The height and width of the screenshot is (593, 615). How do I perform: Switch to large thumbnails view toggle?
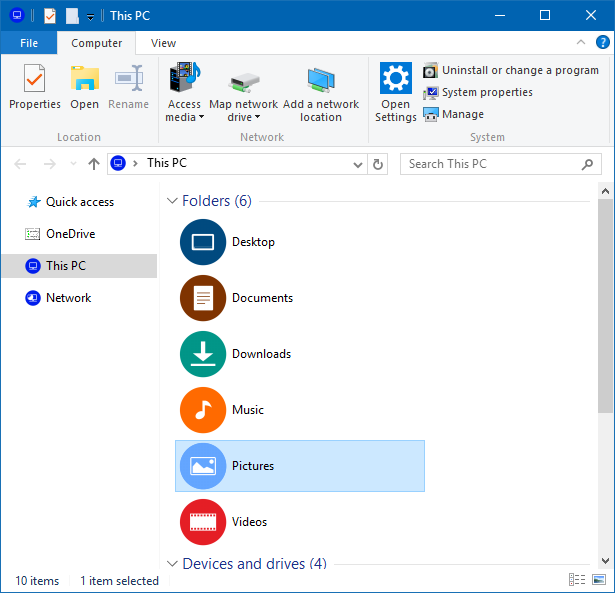[x=599, y=579]
